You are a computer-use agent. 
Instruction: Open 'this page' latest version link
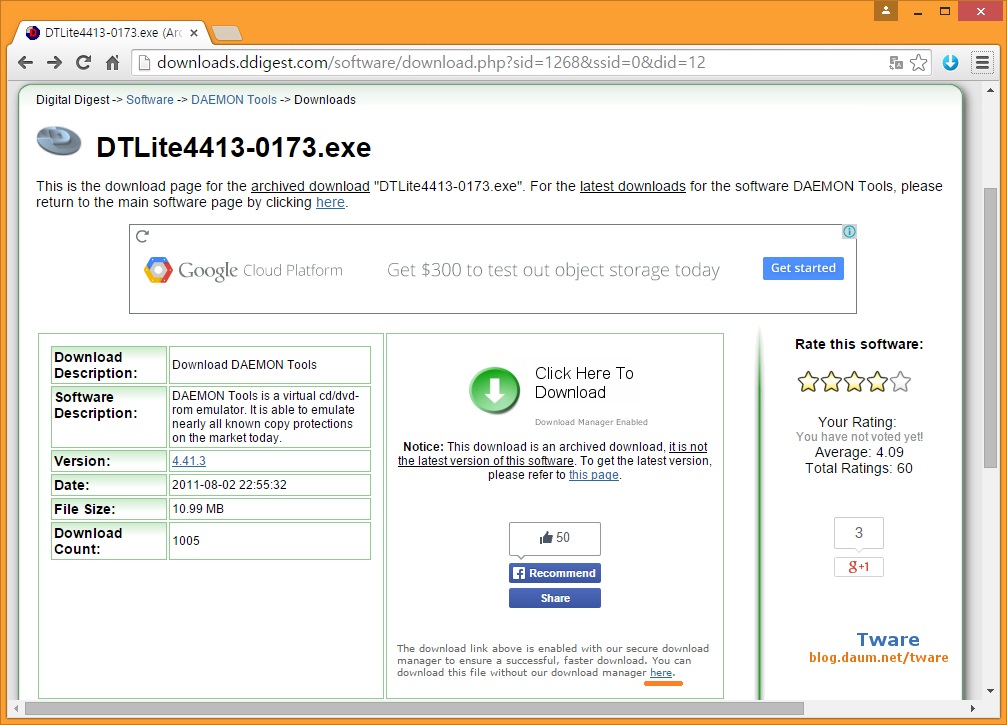593,475
